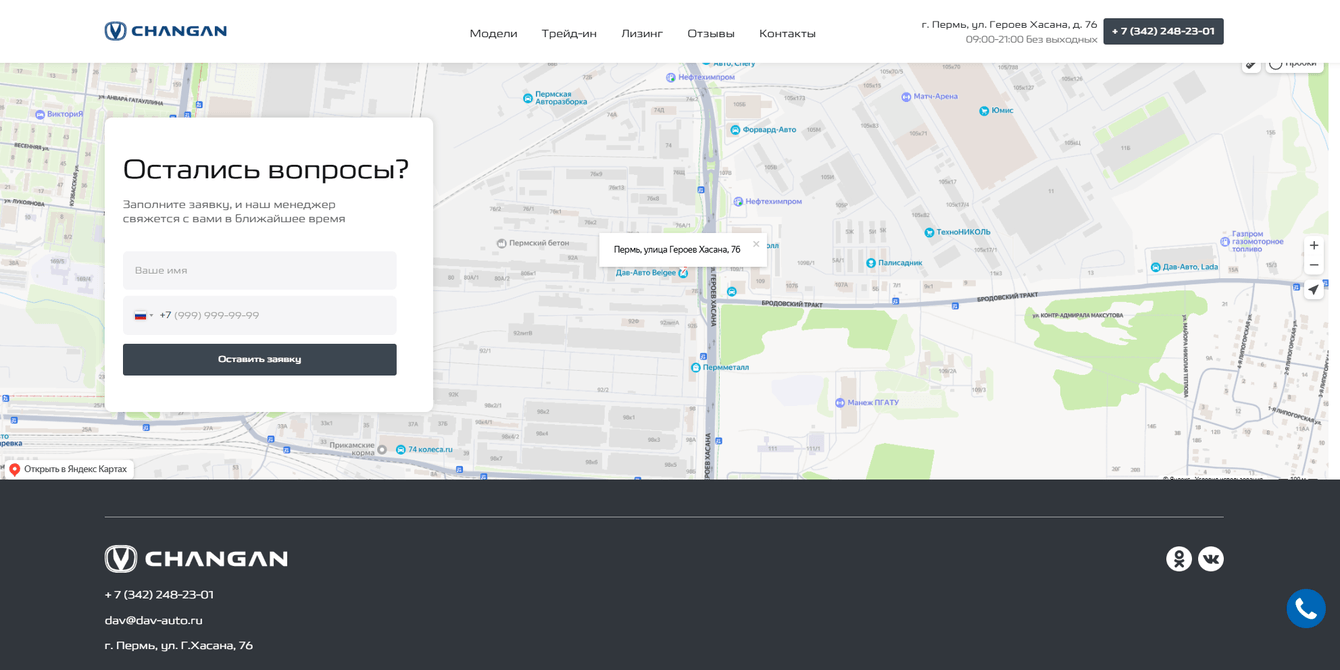Go to Контакты in the header
1340x670 pixels.
tap(787, 33)
